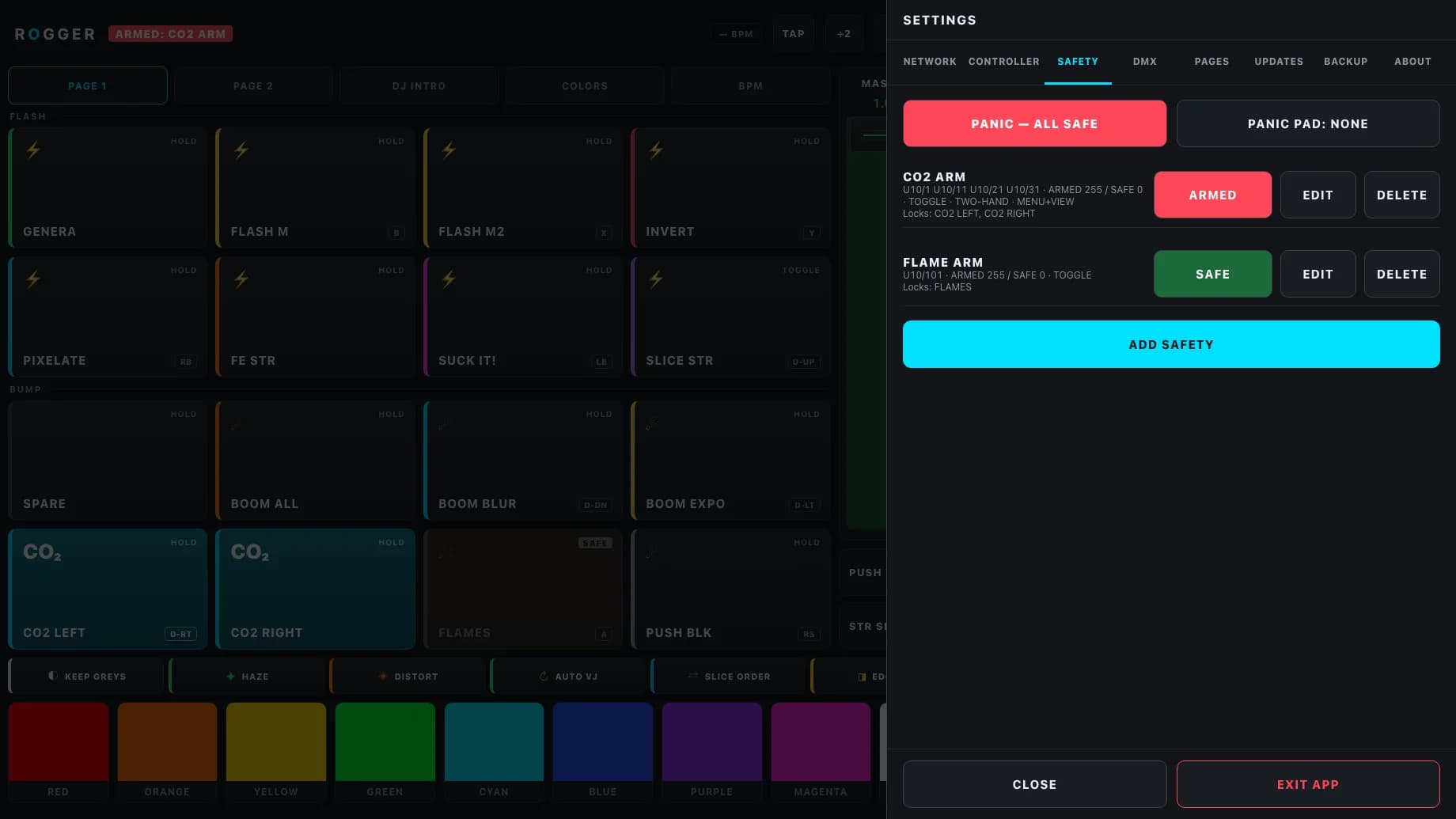Viewport: 1456px width, 819px height.
Task: Click the Slice Order arrows icon
Action: (x=693, y=676)
